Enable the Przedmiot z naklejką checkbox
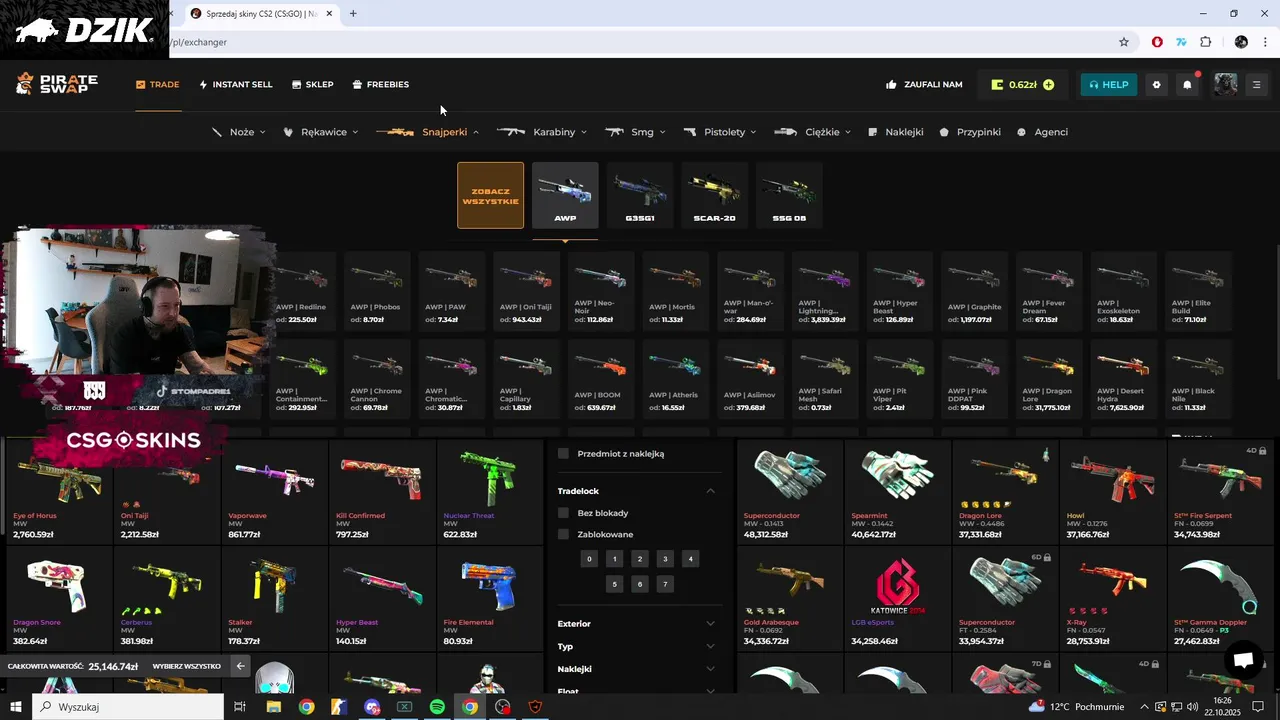The image size is (1280, 720). (x=563, y=454)
